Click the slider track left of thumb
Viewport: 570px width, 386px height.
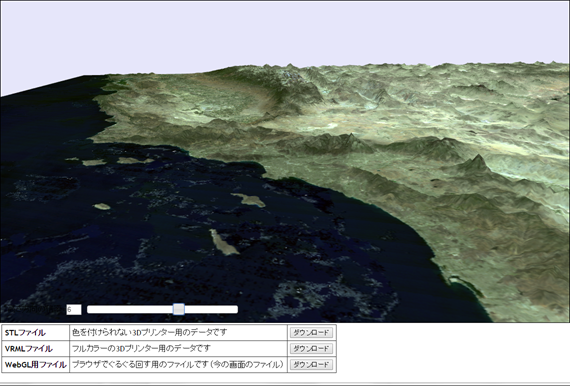pyautogui.click(x=130, y=309)
